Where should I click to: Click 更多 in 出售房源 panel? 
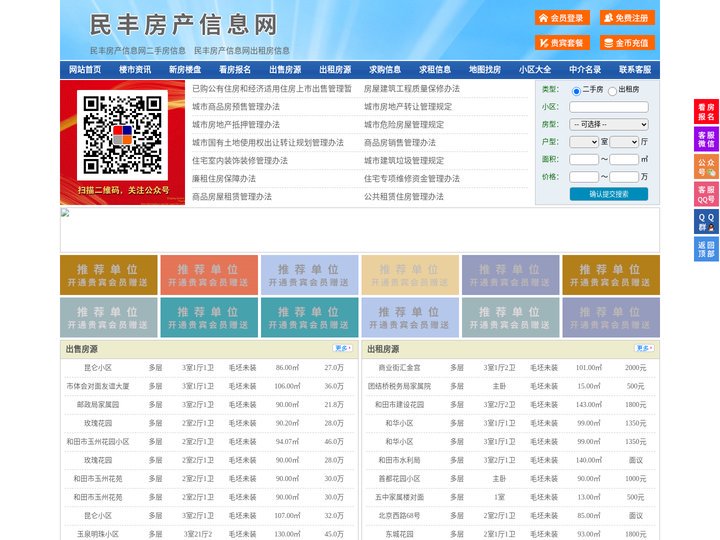coord(343,348)
